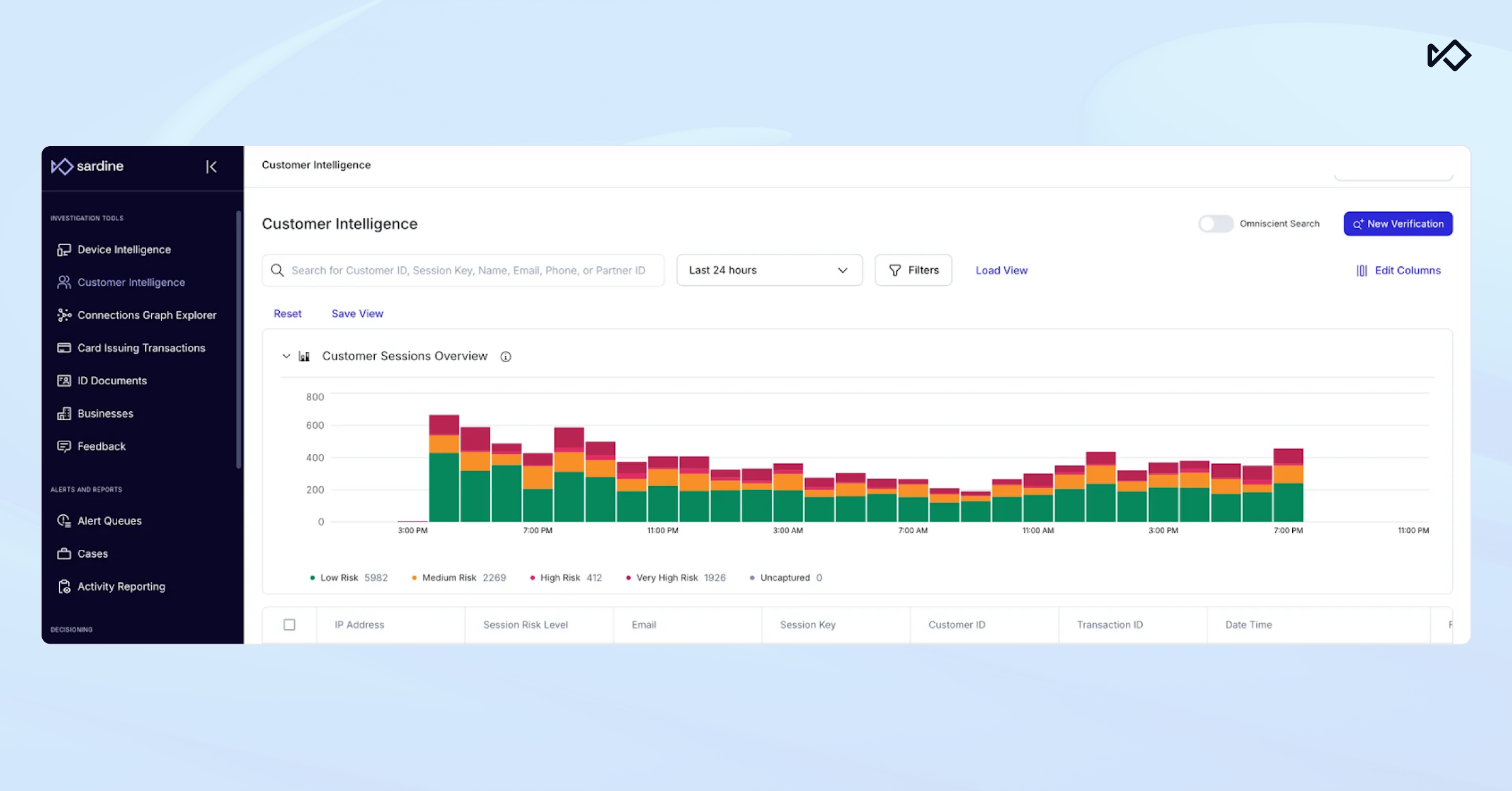Viewport: 1512px width, 791px height.
Task: Select Cases in the sidebar menu
Action: tap(92, 554)
